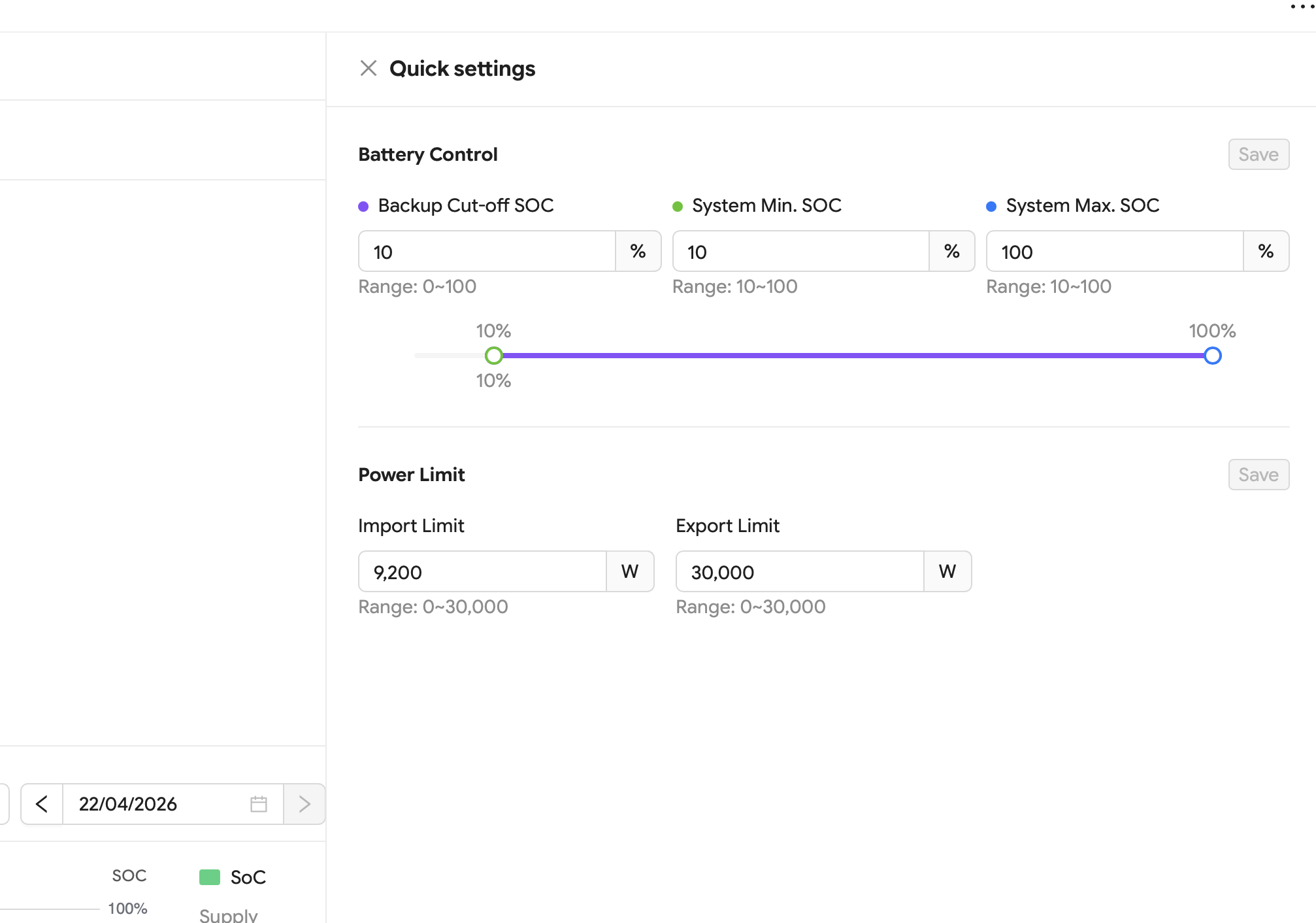Viewport: 1316px width, 923px height.
Task: Save the Battery Control settings
Action: 1258,154
